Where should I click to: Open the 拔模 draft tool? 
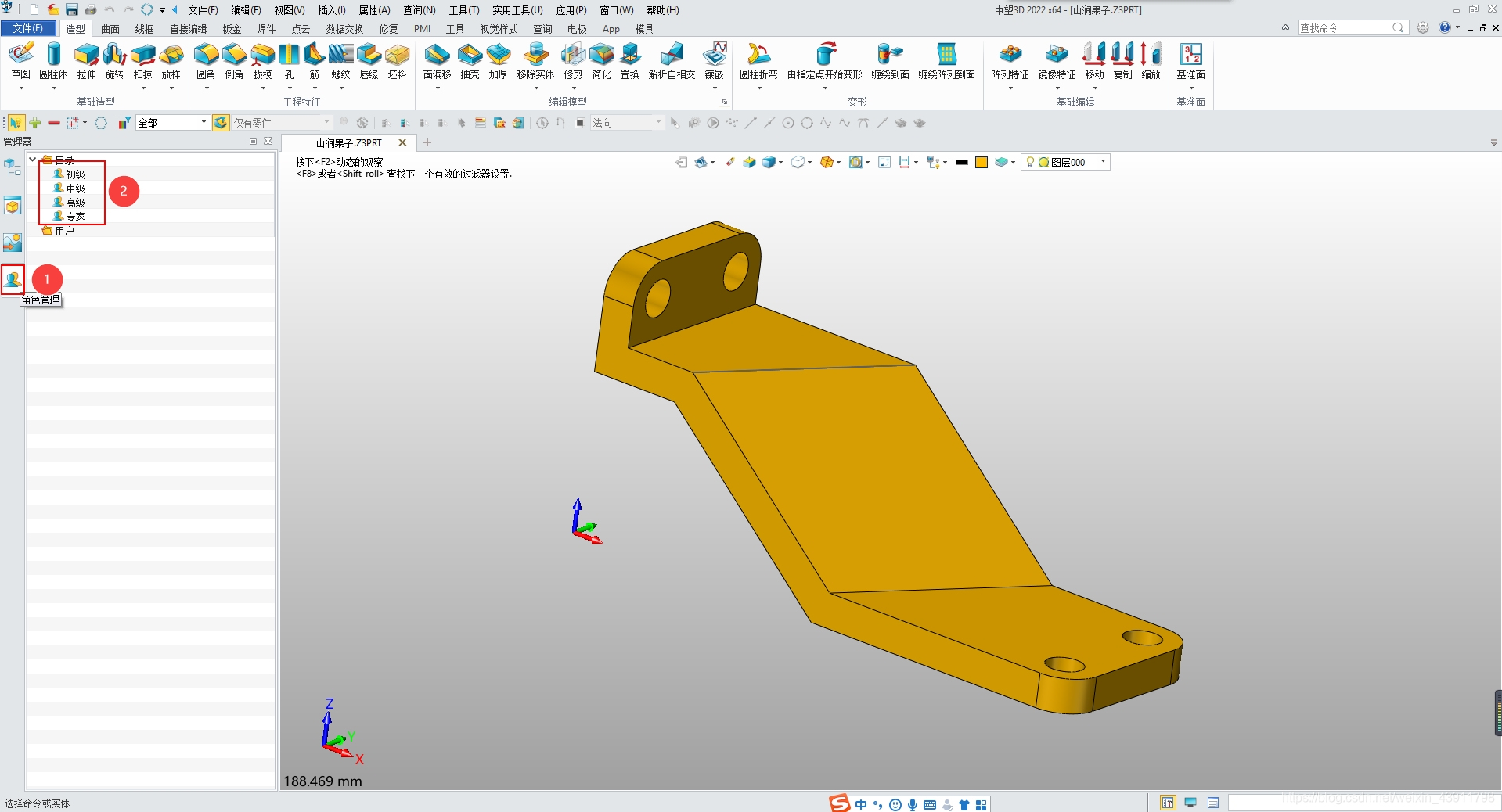coord(262,61)
